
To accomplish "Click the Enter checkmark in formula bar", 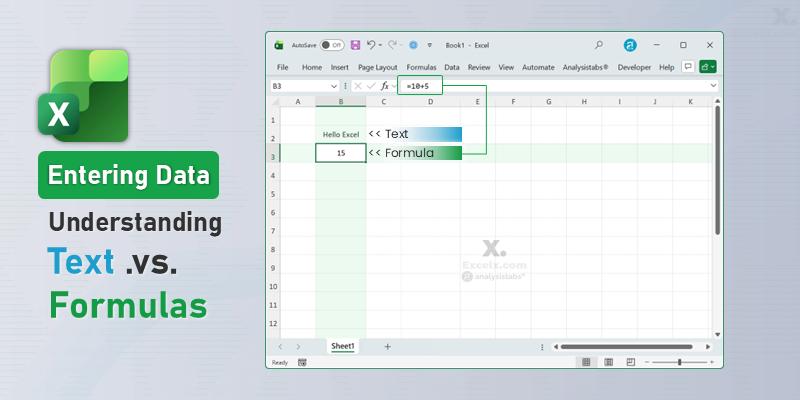I will pos(371,86).
